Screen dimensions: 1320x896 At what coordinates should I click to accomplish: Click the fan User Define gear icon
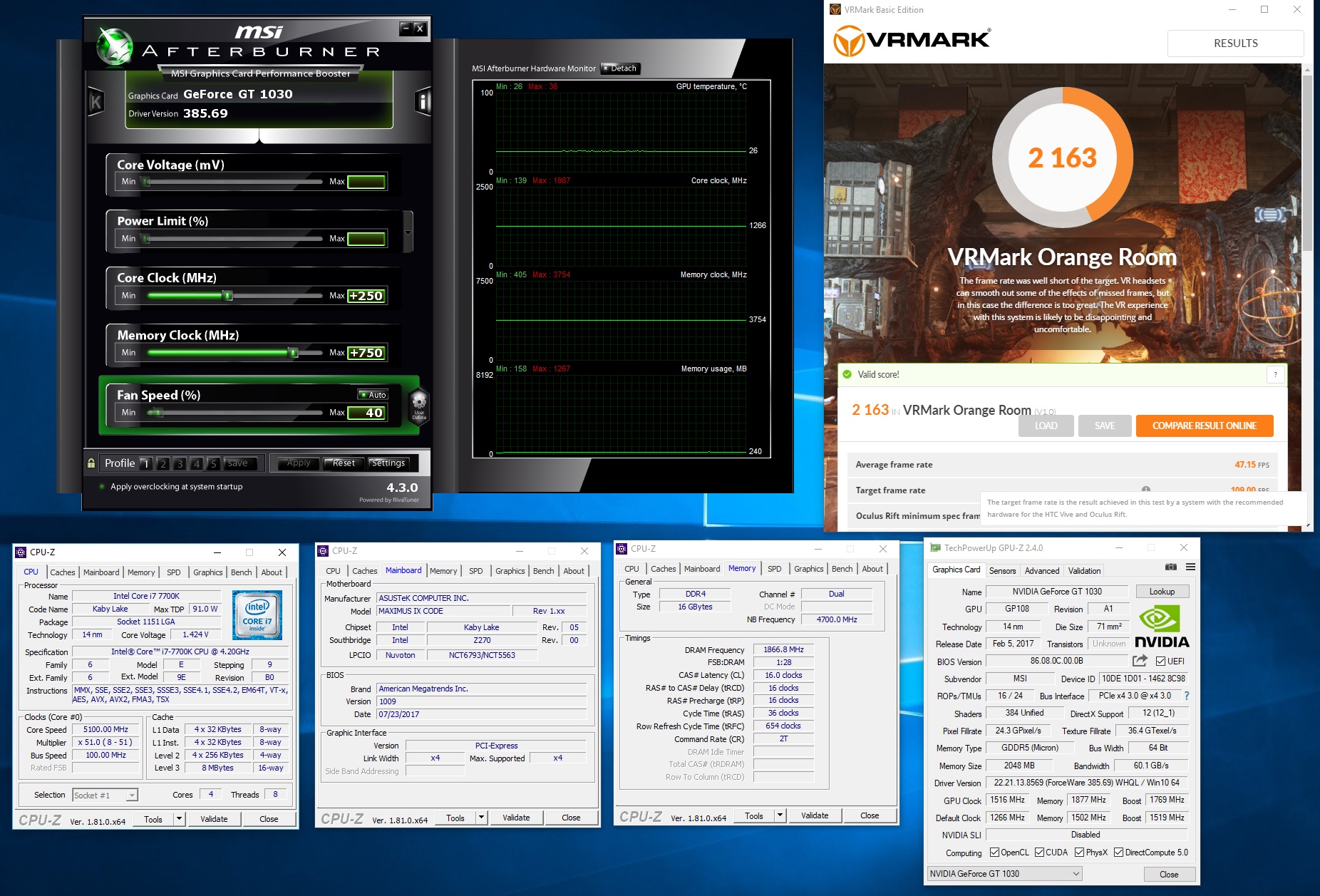coord(419,404)
